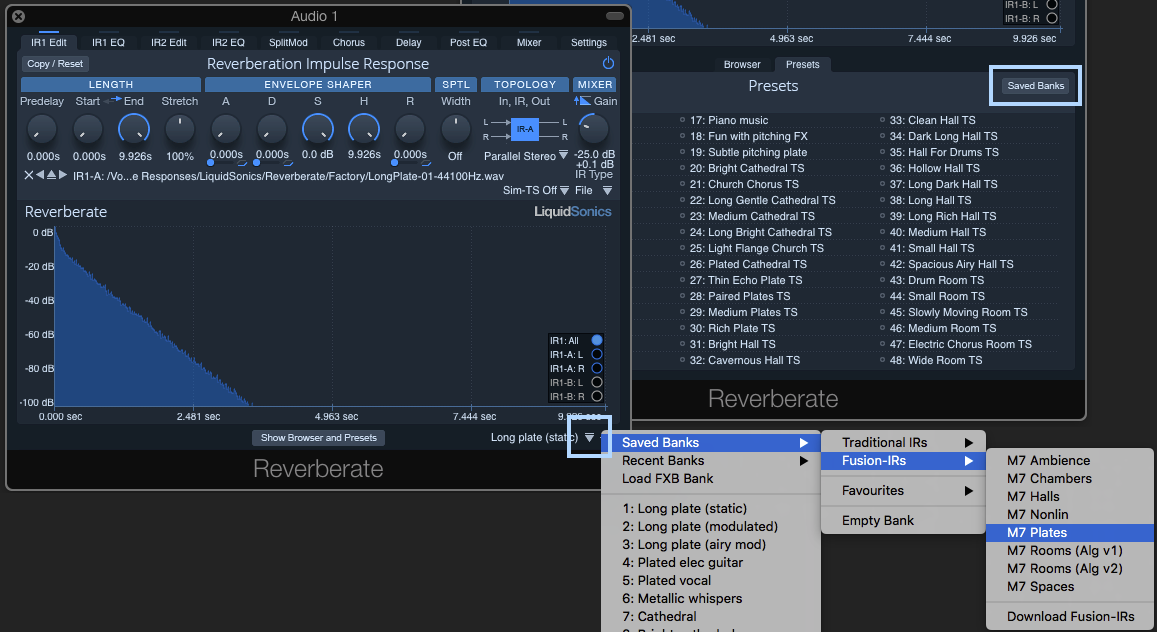The width and height of the screenshot is (1157, 632).
Task: Pick 4: Plated elec guitar from menu
Action: coord(711,563)
